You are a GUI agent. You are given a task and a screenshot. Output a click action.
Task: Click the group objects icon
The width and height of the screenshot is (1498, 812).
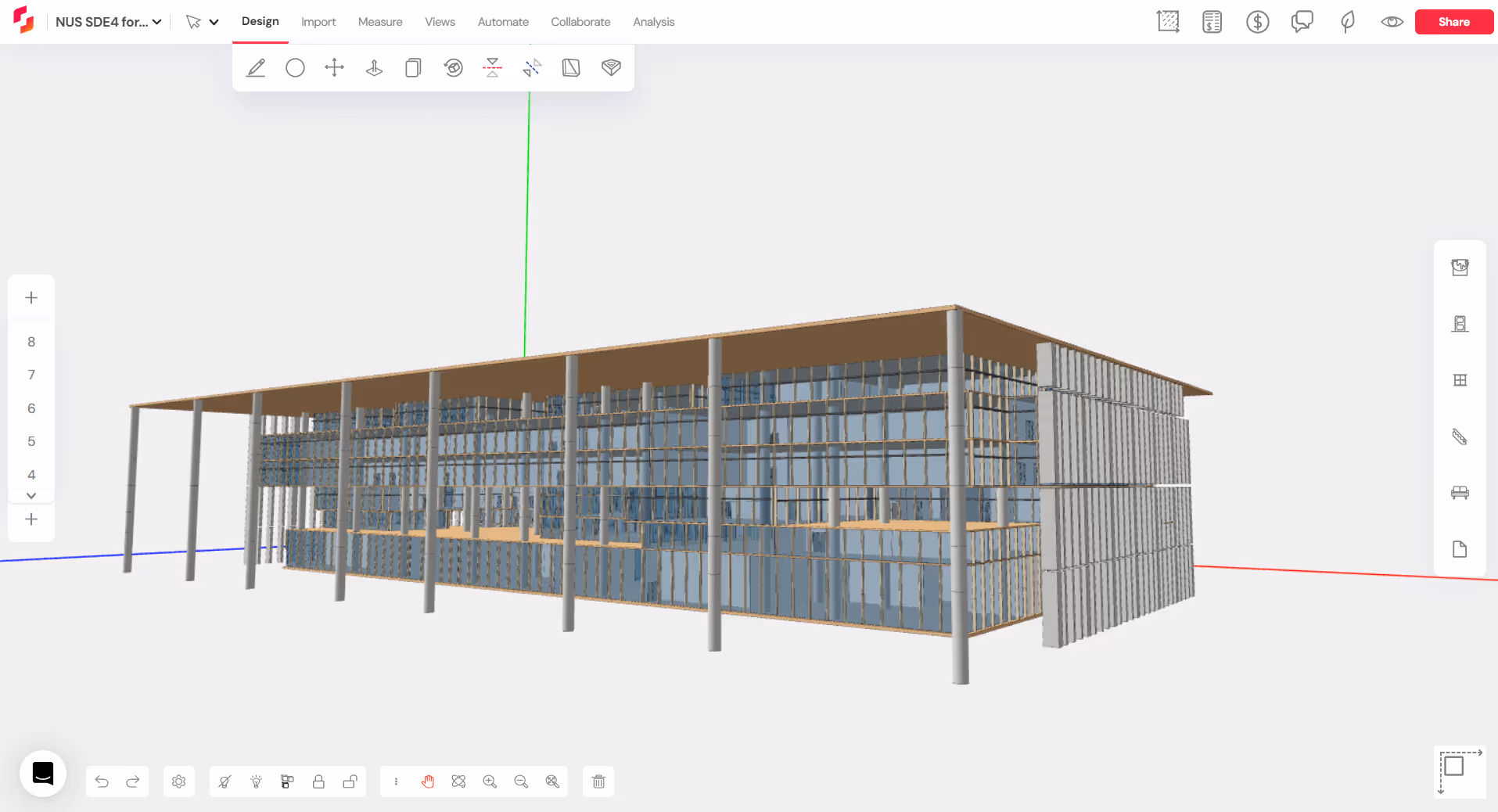[287, 781]
